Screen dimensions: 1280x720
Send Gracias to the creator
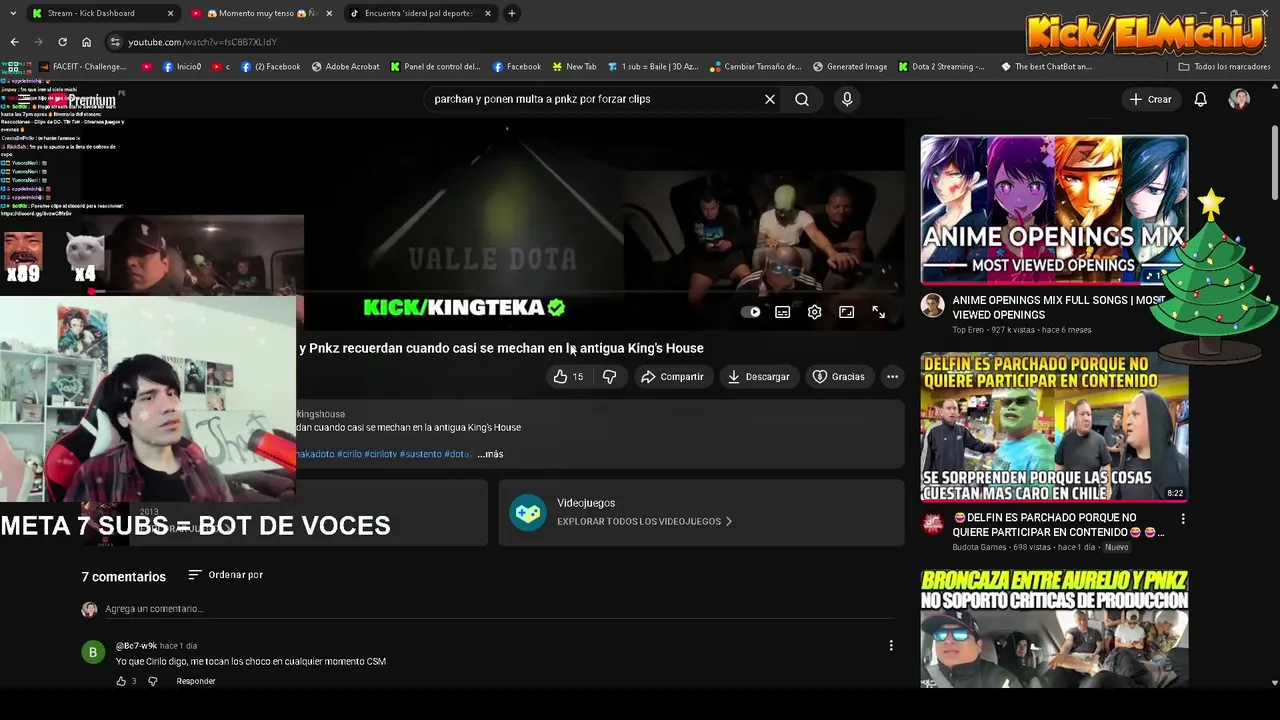tap(838, 377)
